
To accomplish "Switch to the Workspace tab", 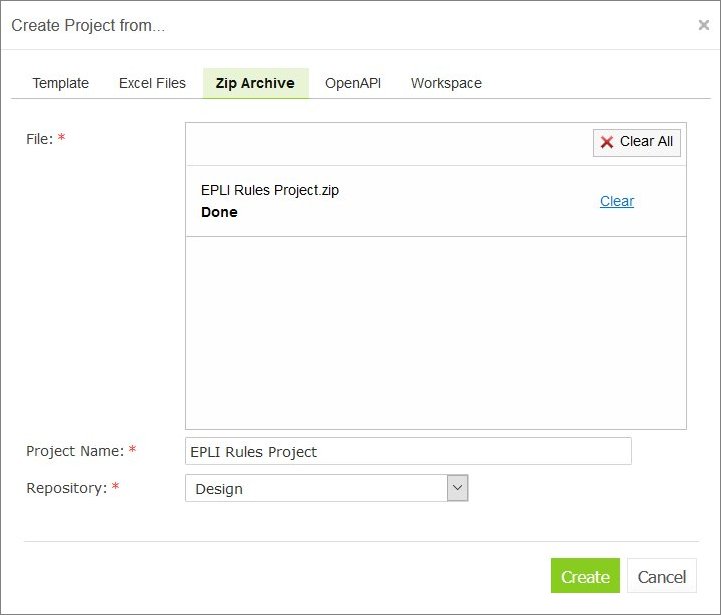I will 446,83.
